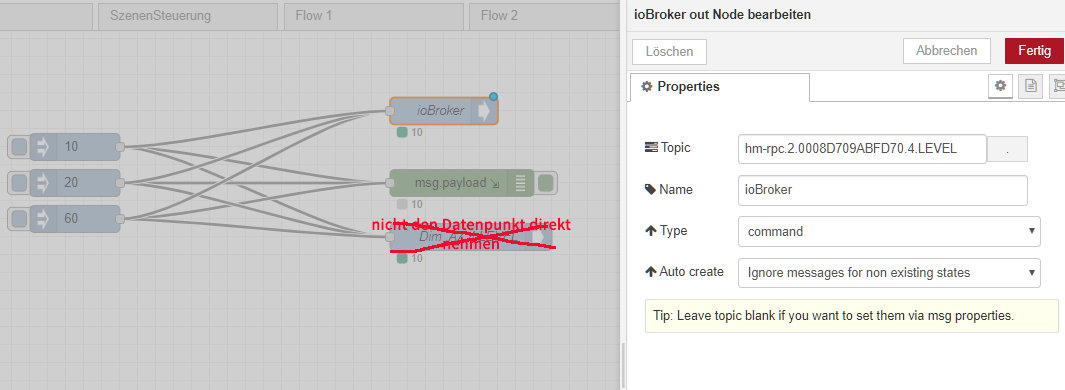1065x390 pixels.
Task: Click the ioBroker node input port
Action: pyautogui.click(x=390, y=111)
